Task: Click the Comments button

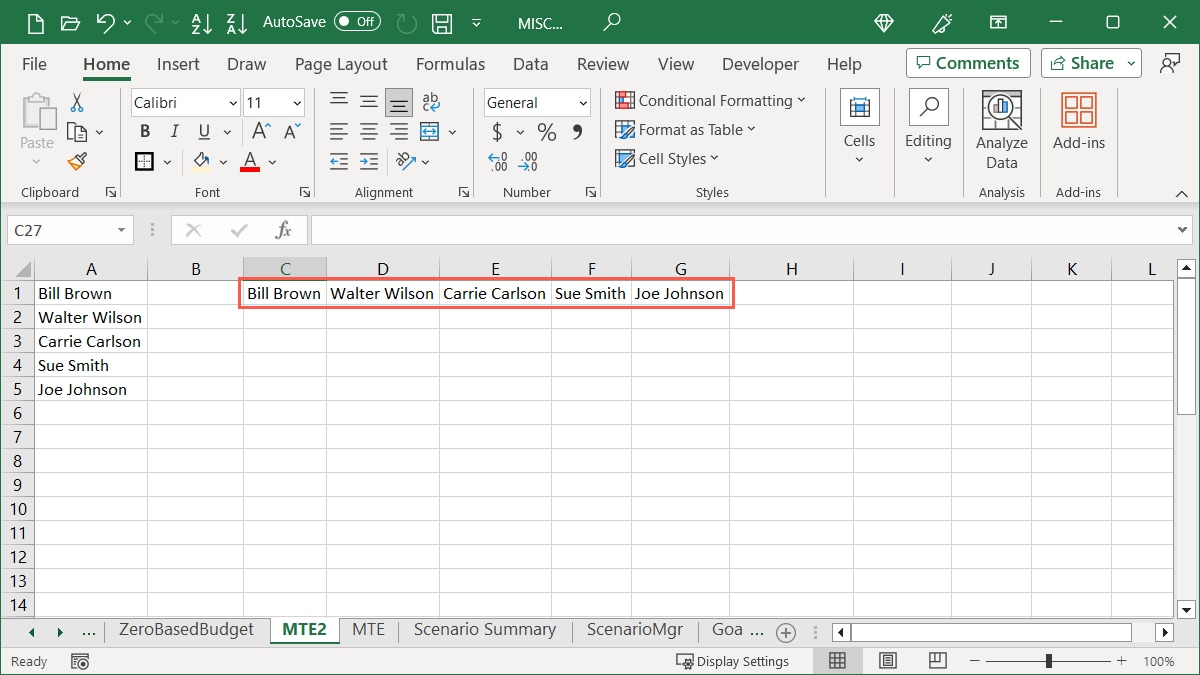Action: point(967,62)
